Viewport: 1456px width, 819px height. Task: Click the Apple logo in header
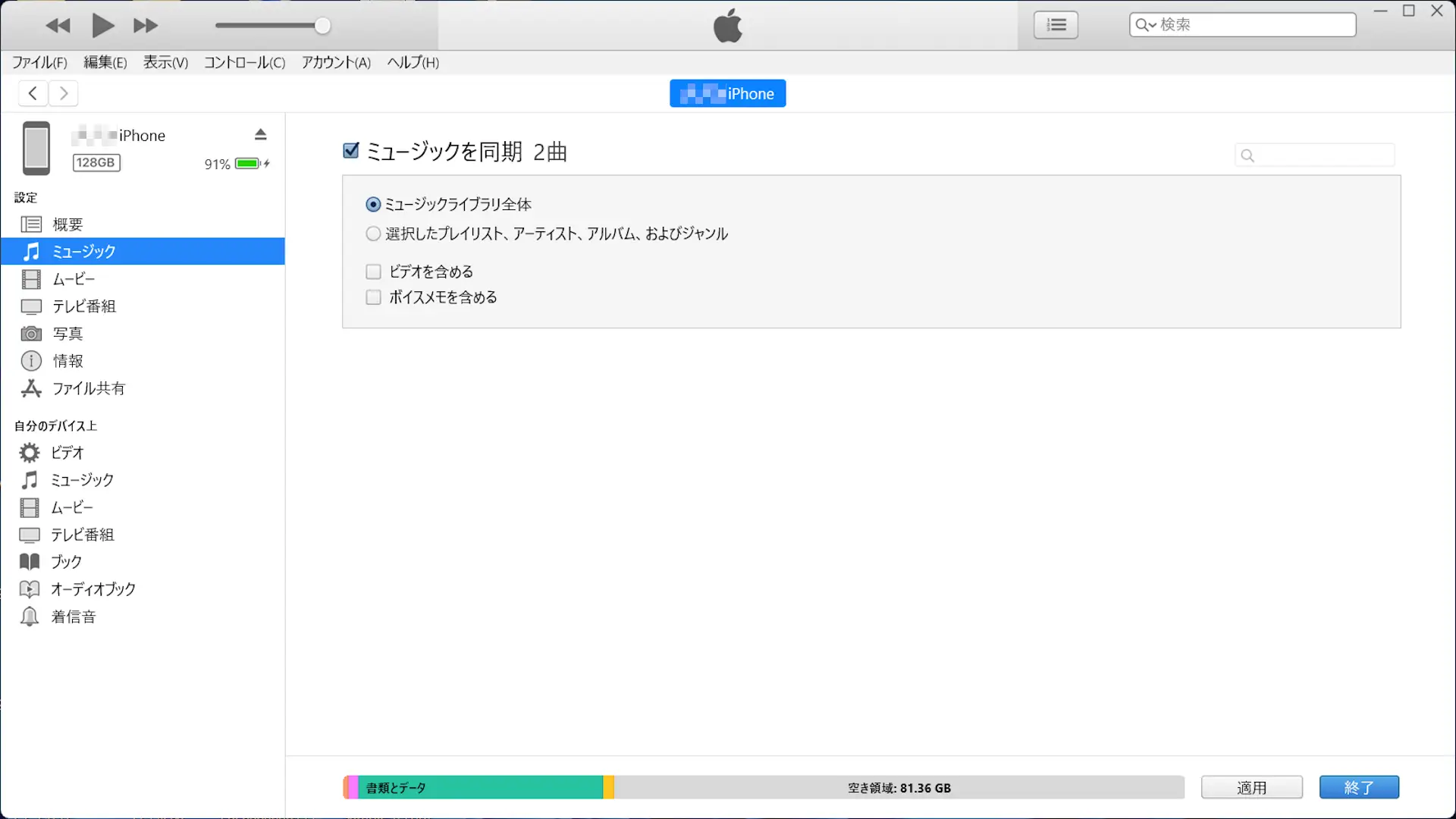point(728,25)
